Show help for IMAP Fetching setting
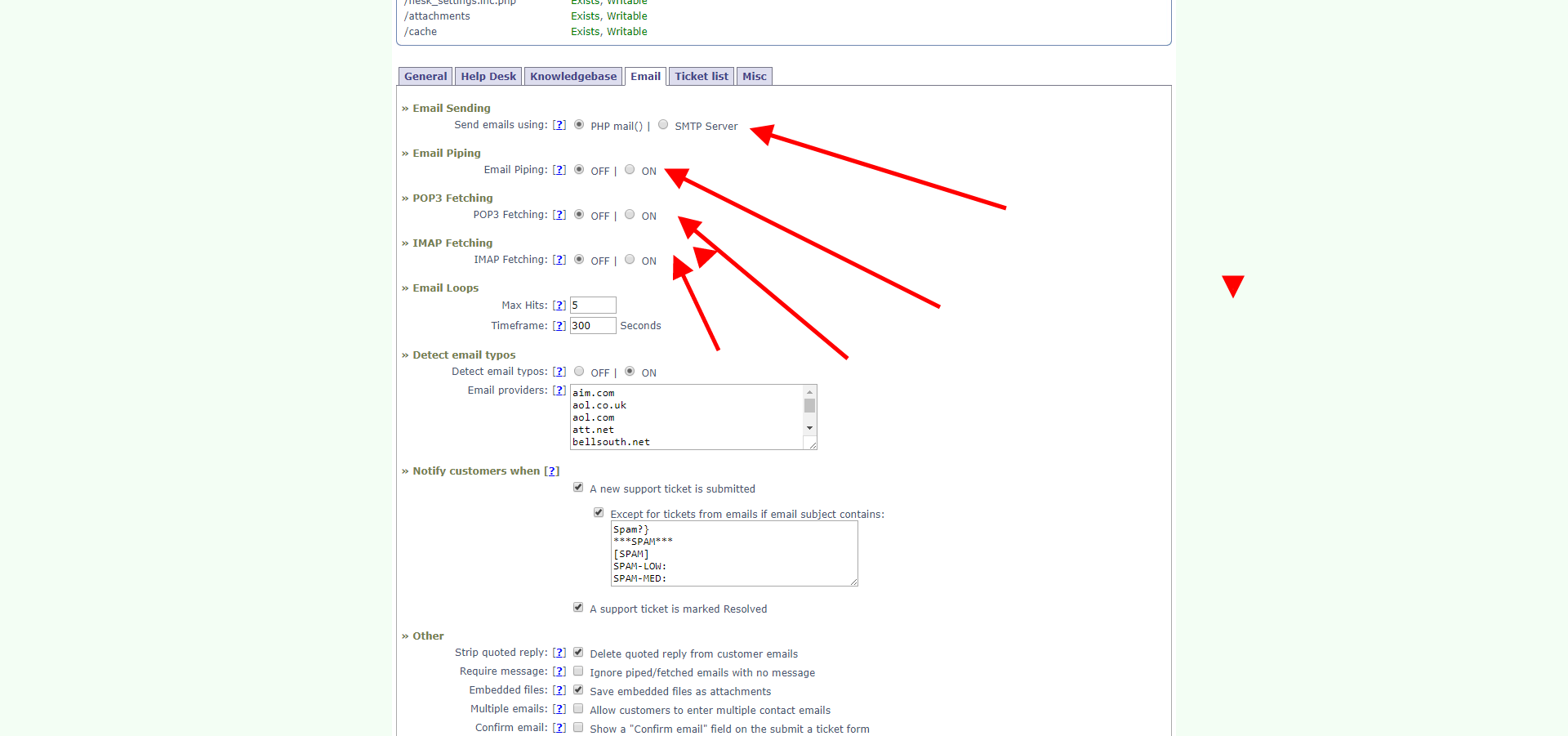The width and height of the screenshot is (1568, 736). pyautogui.click(x=559, y=260)
